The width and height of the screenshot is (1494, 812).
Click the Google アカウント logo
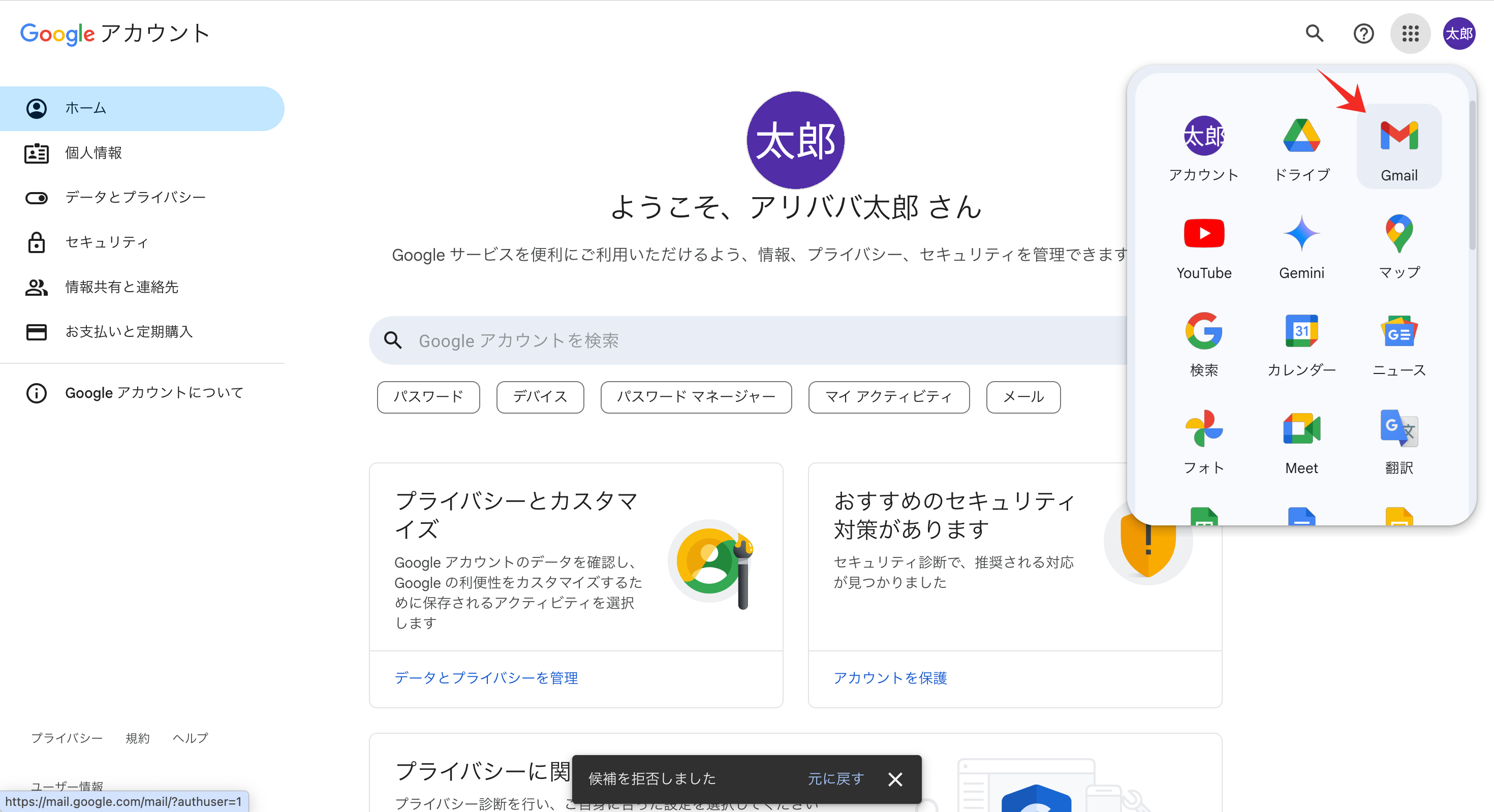tap(114, 34)
